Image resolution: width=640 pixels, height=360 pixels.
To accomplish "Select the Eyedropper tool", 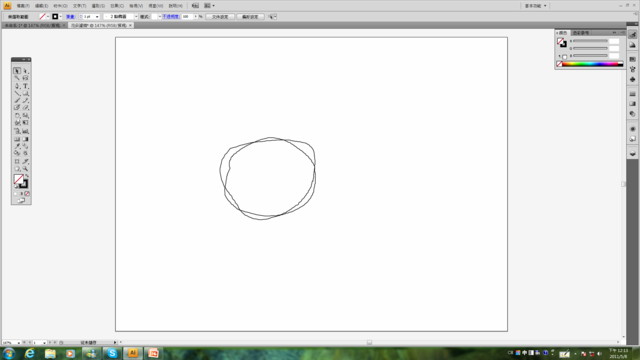I will pyautogui.click(x=17, y=146).
